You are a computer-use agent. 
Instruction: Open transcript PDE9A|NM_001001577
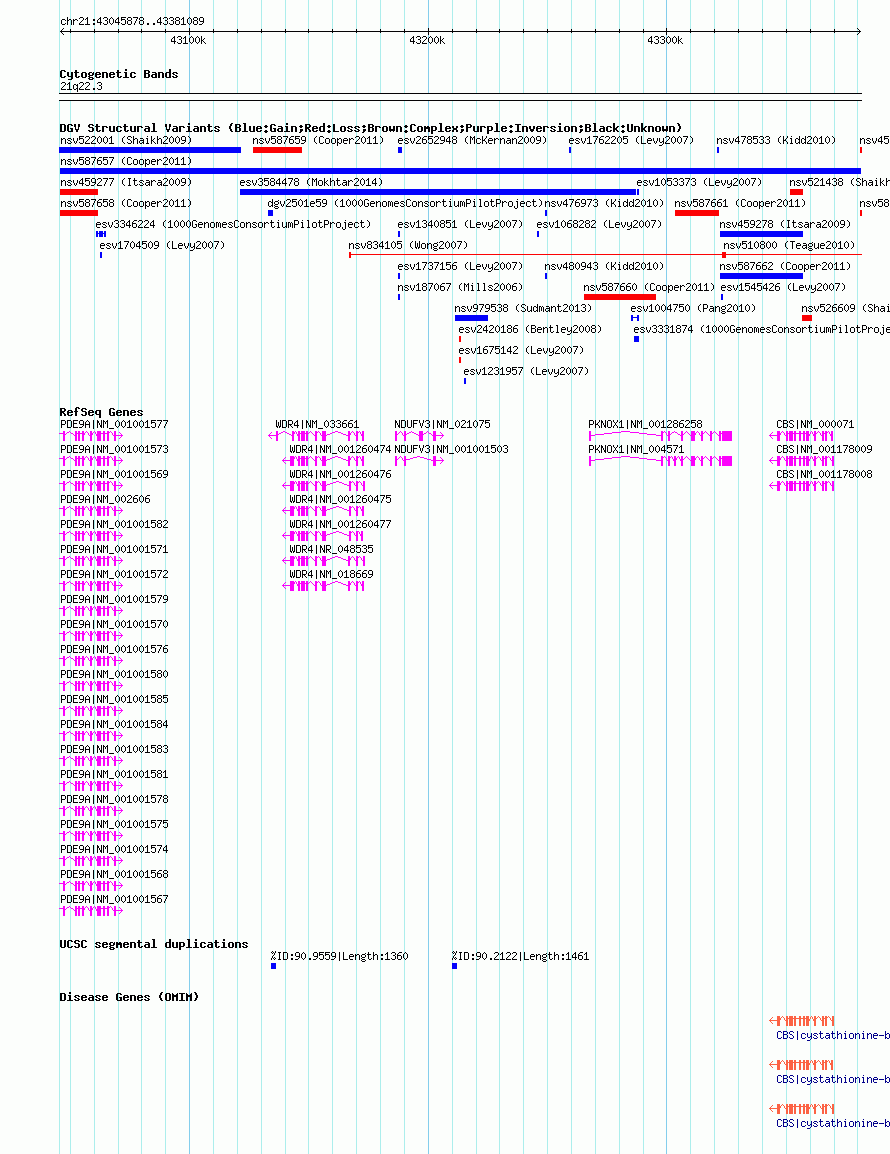[x=114, y=424]
